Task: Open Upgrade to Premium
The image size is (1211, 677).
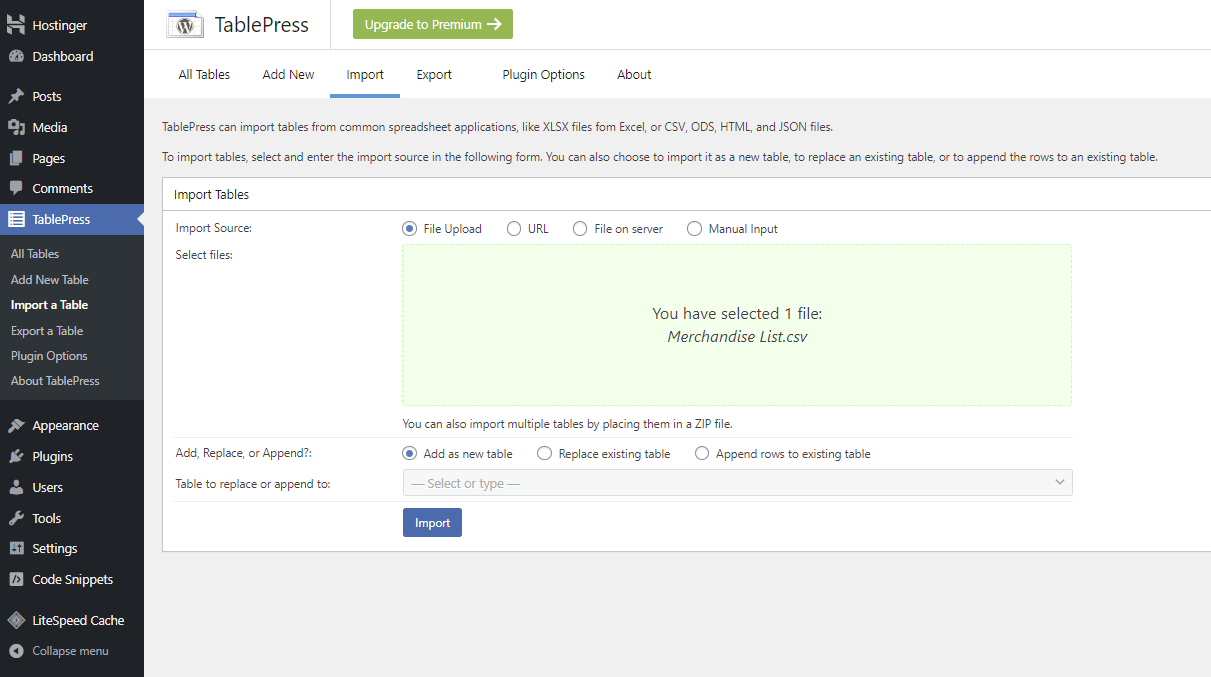Action: pyautogui.click(x=432, y=23)
